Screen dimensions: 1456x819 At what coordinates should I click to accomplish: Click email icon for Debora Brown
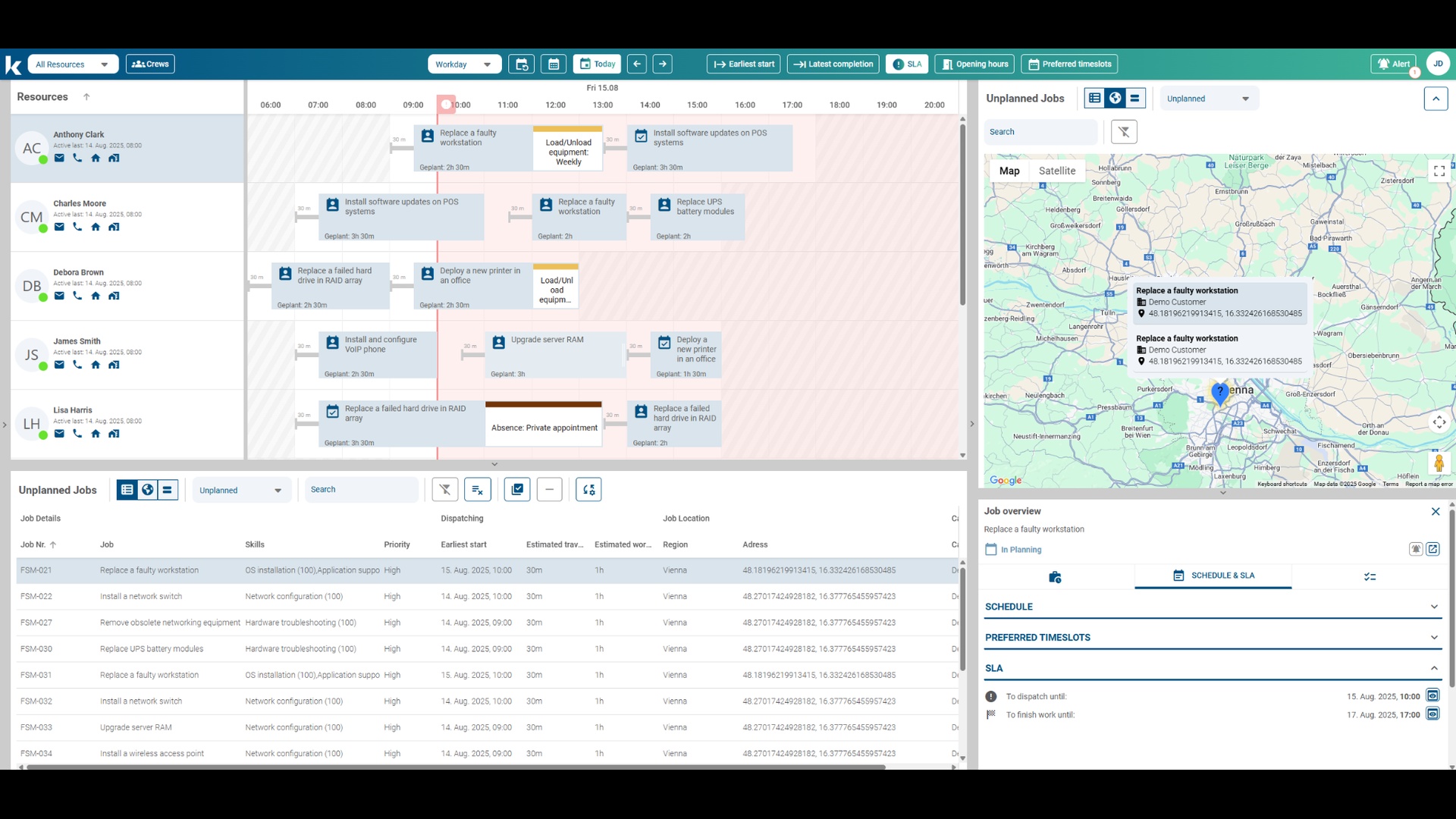pyautogui.click(x=59, y=297)
